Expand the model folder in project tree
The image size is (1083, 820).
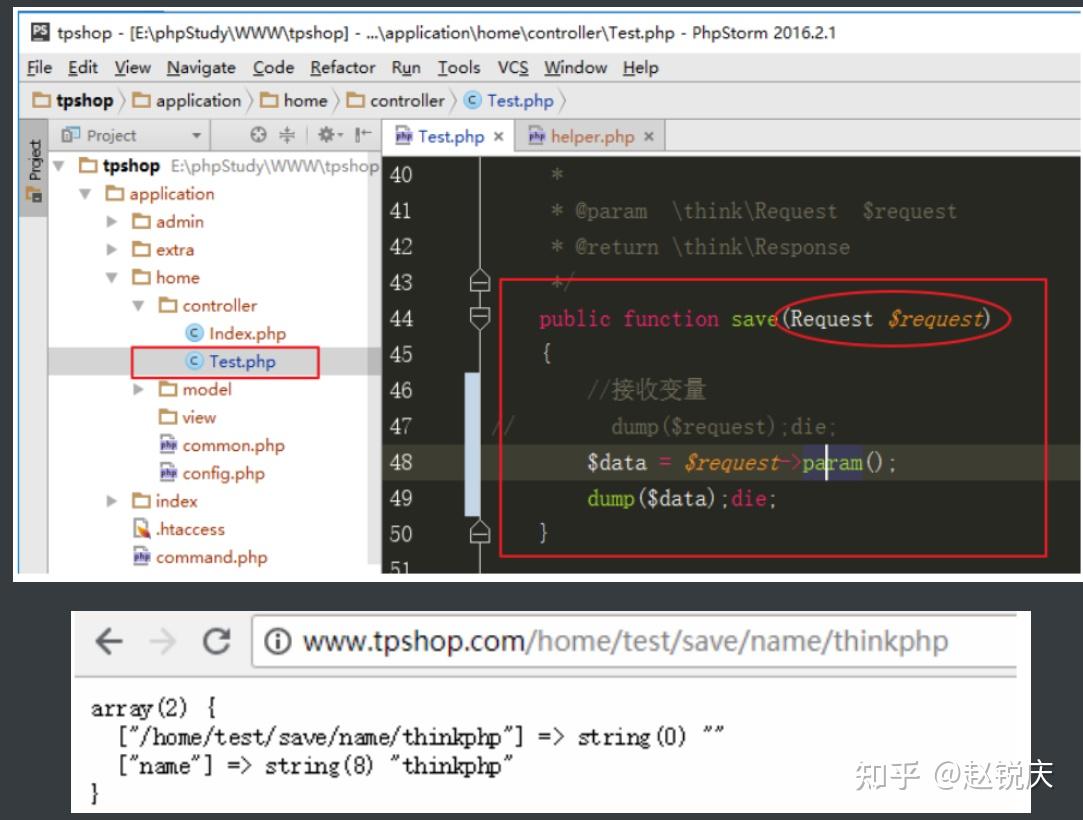(138, 389)
